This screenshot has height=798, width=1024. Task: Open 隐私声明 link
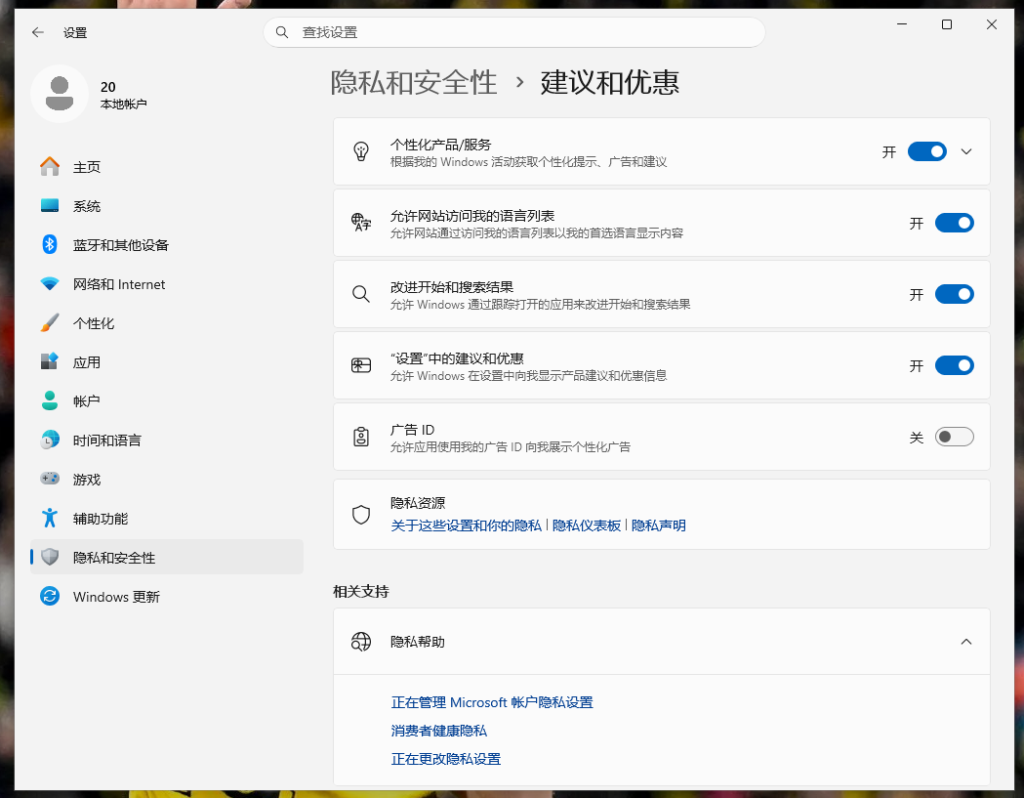[x=658, y=525]
